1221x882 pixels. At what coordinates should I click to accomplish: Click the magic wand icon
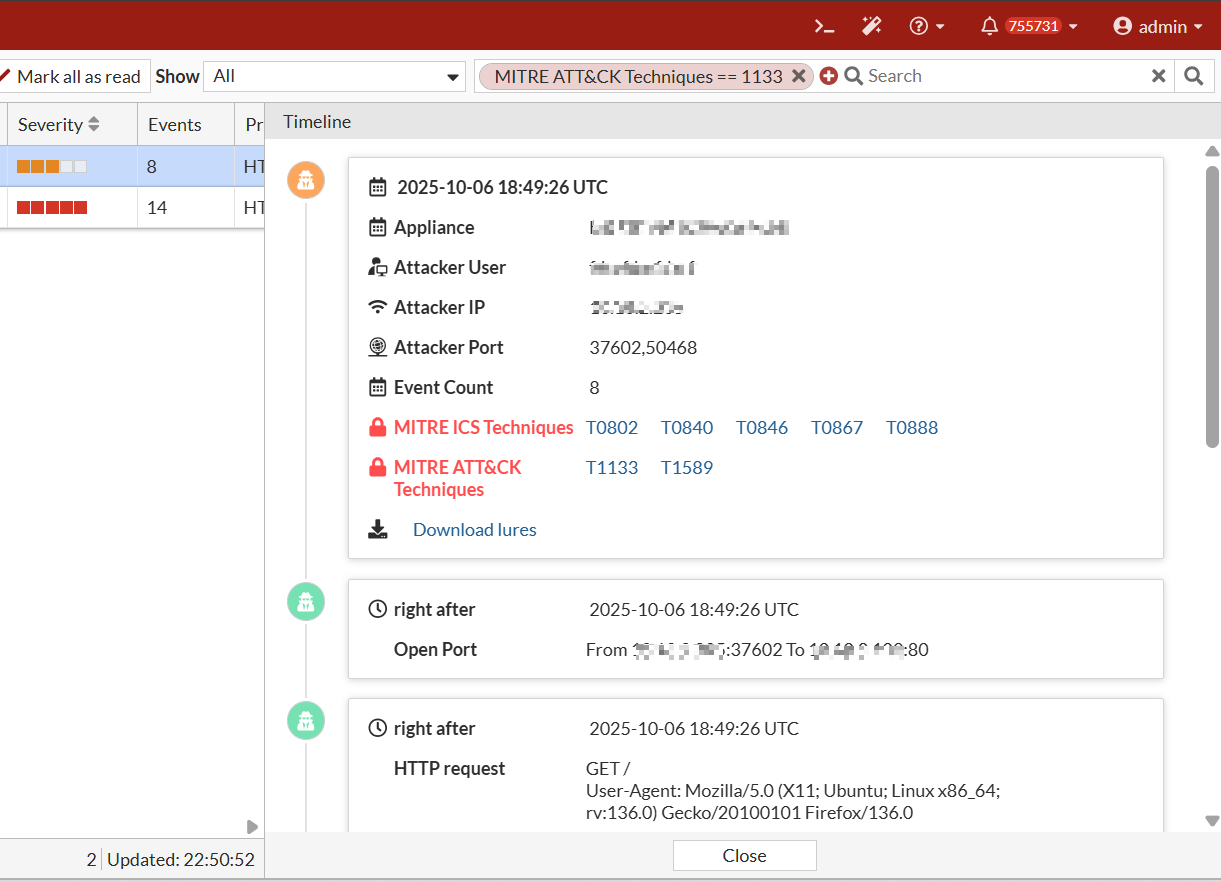[872, 27]
